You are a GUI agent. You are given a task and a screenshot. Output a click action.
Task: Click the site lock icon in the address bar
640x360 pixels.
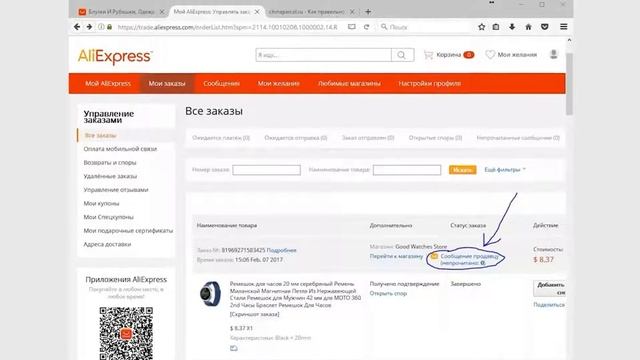109,27
